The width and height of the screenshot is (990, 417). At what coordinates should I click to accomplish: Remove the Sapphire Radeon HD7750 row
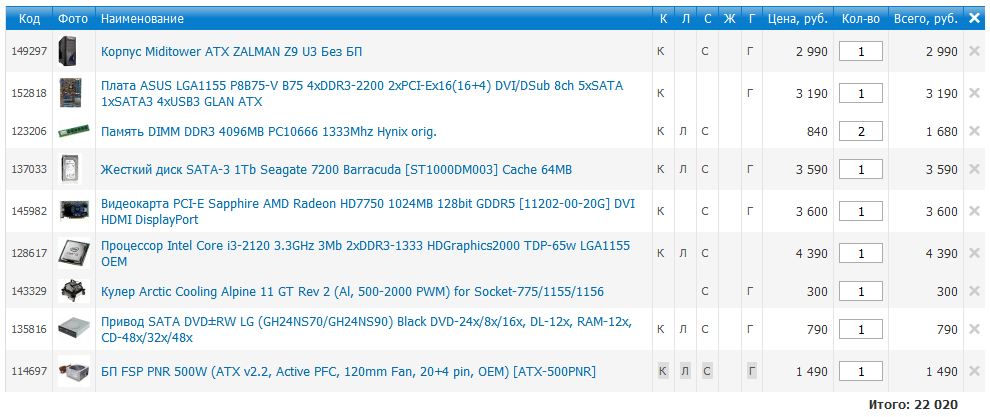[x=974, y=211]
